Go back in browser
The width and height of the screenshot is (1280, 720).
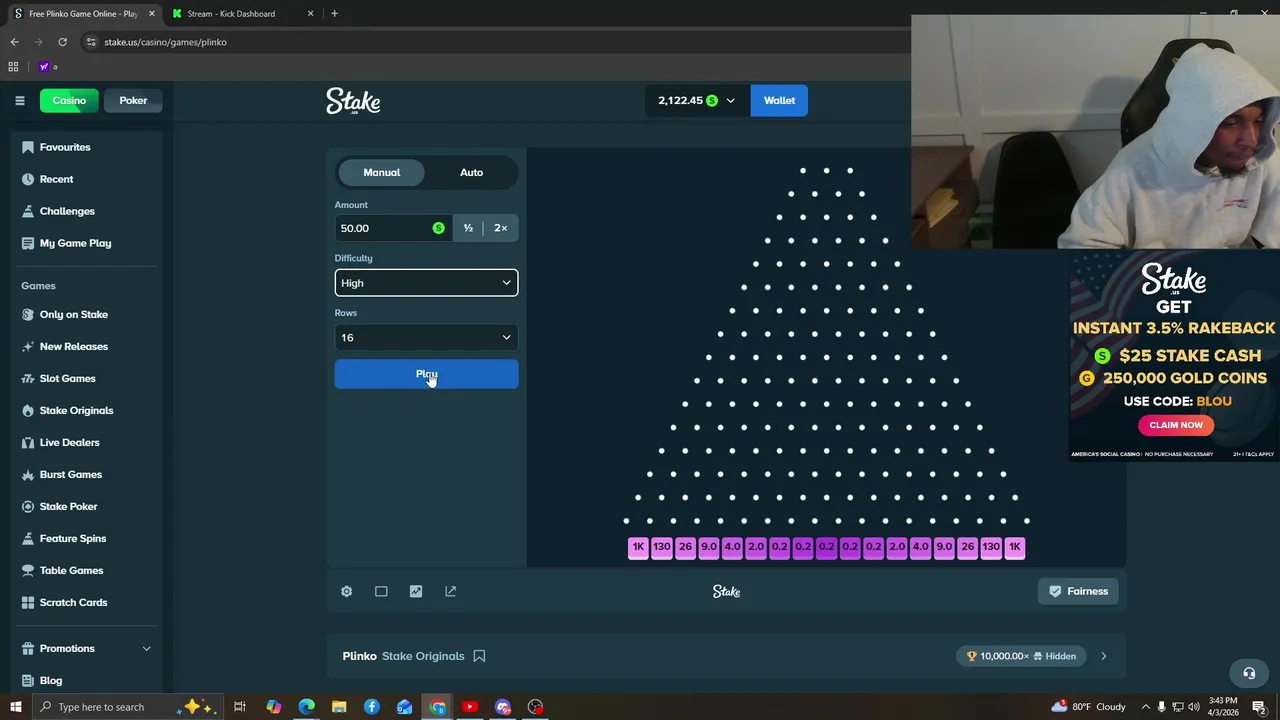coord(14,42)
